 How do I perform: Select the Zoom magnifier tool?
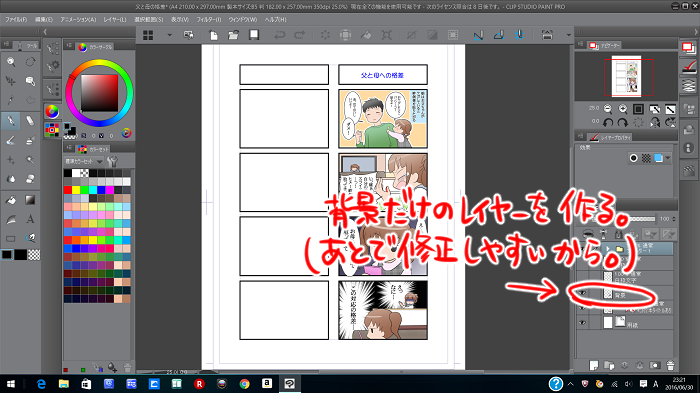pos(11,62)
